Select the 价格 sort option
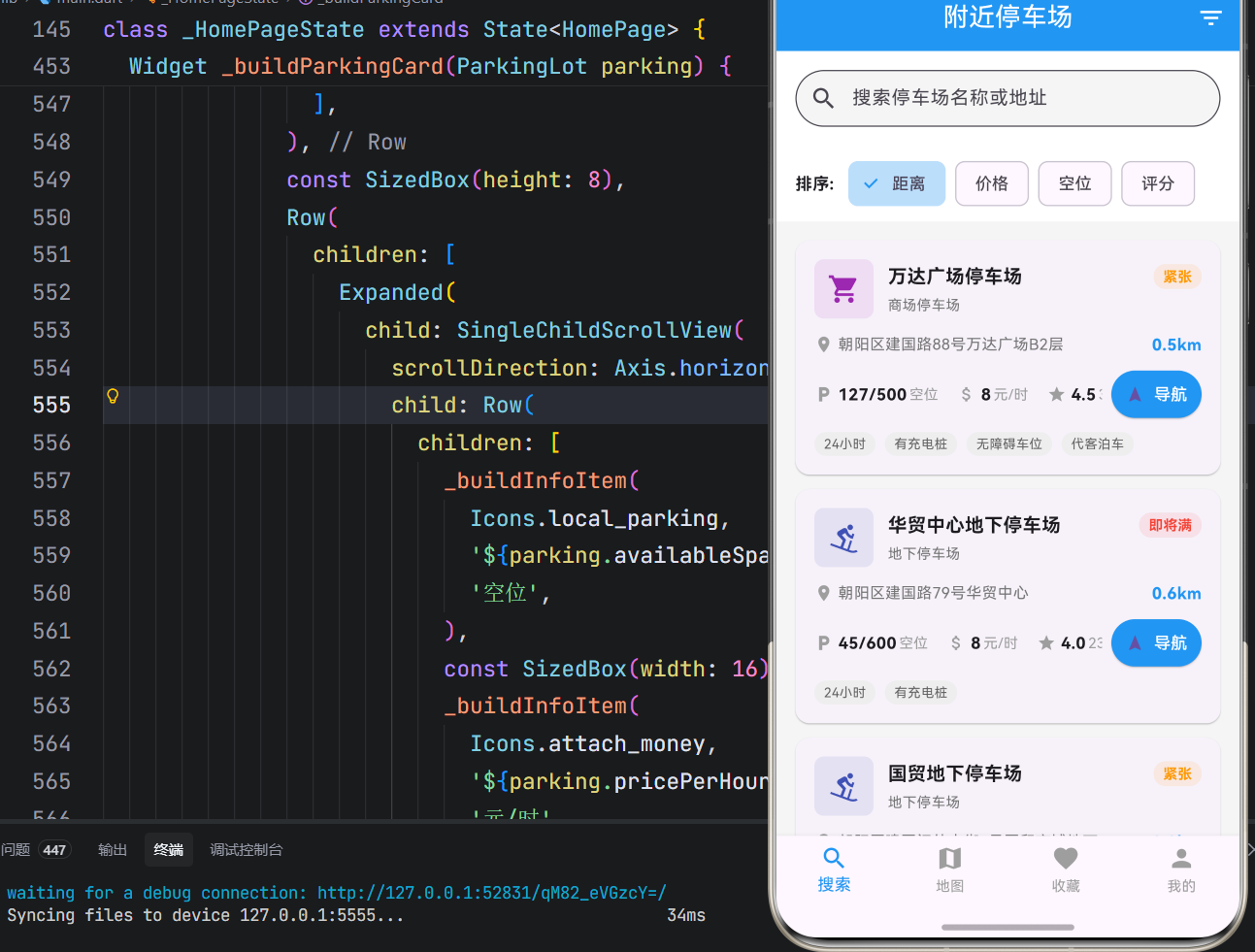Image resolution: width=1255 pixels, height=952 pixels. pos(991,183)
